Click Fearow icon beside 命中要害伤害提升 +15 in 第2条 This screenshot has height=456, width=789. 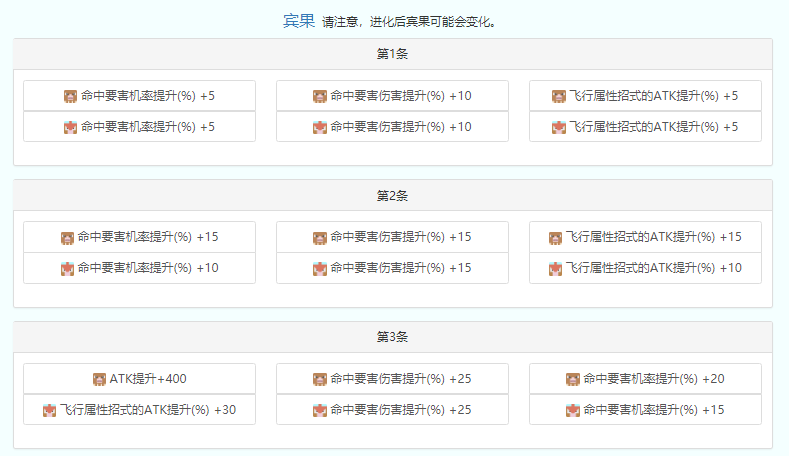[320, 269]
